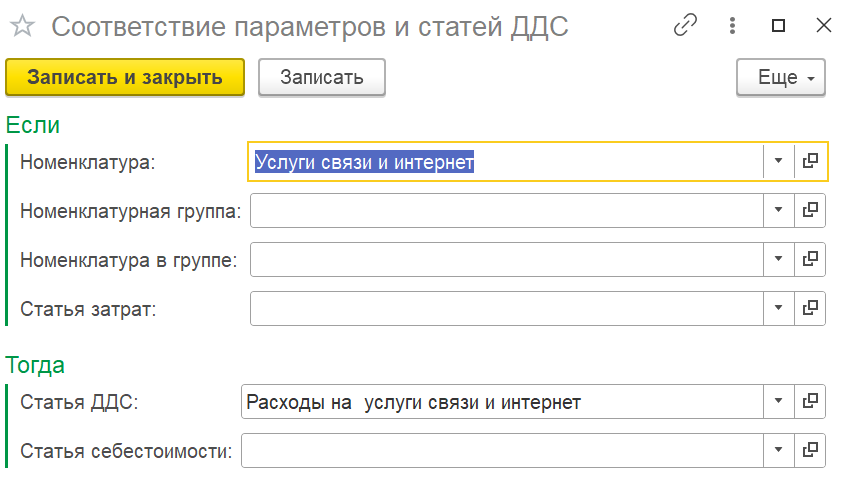Add this form to favorites with star icon
The height and width of the screenshot is (478, 843).
pyautogui.click(x=23, y=26)
